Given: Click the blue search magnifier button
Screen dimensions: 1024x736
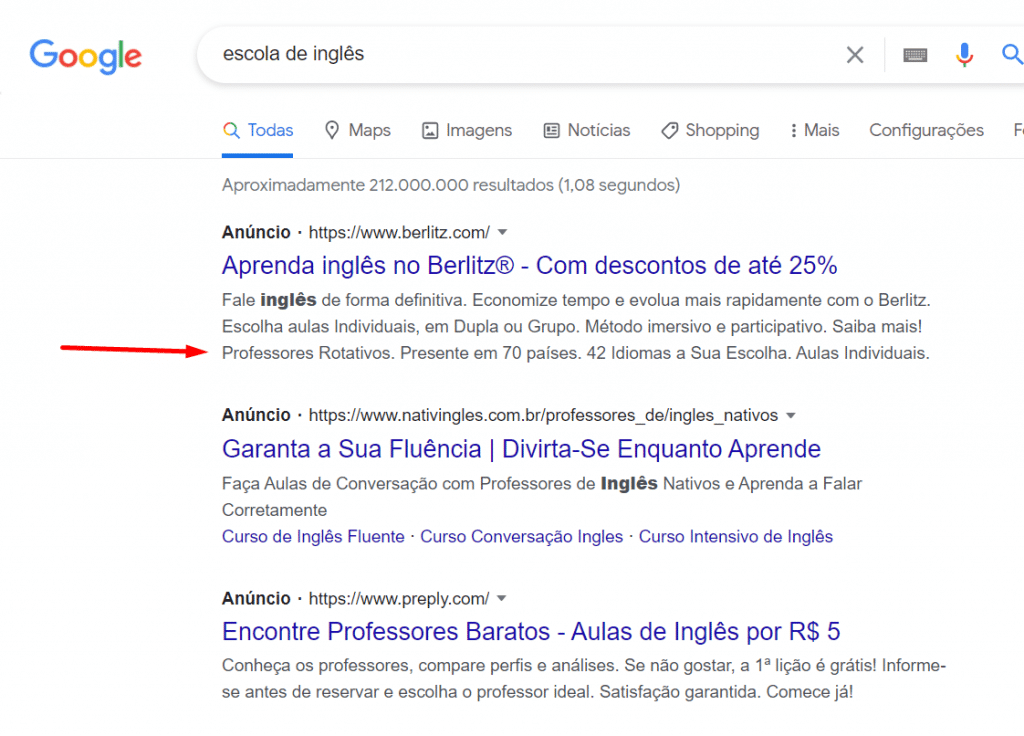Looking at the screenshot, I should pos(1012,55).
